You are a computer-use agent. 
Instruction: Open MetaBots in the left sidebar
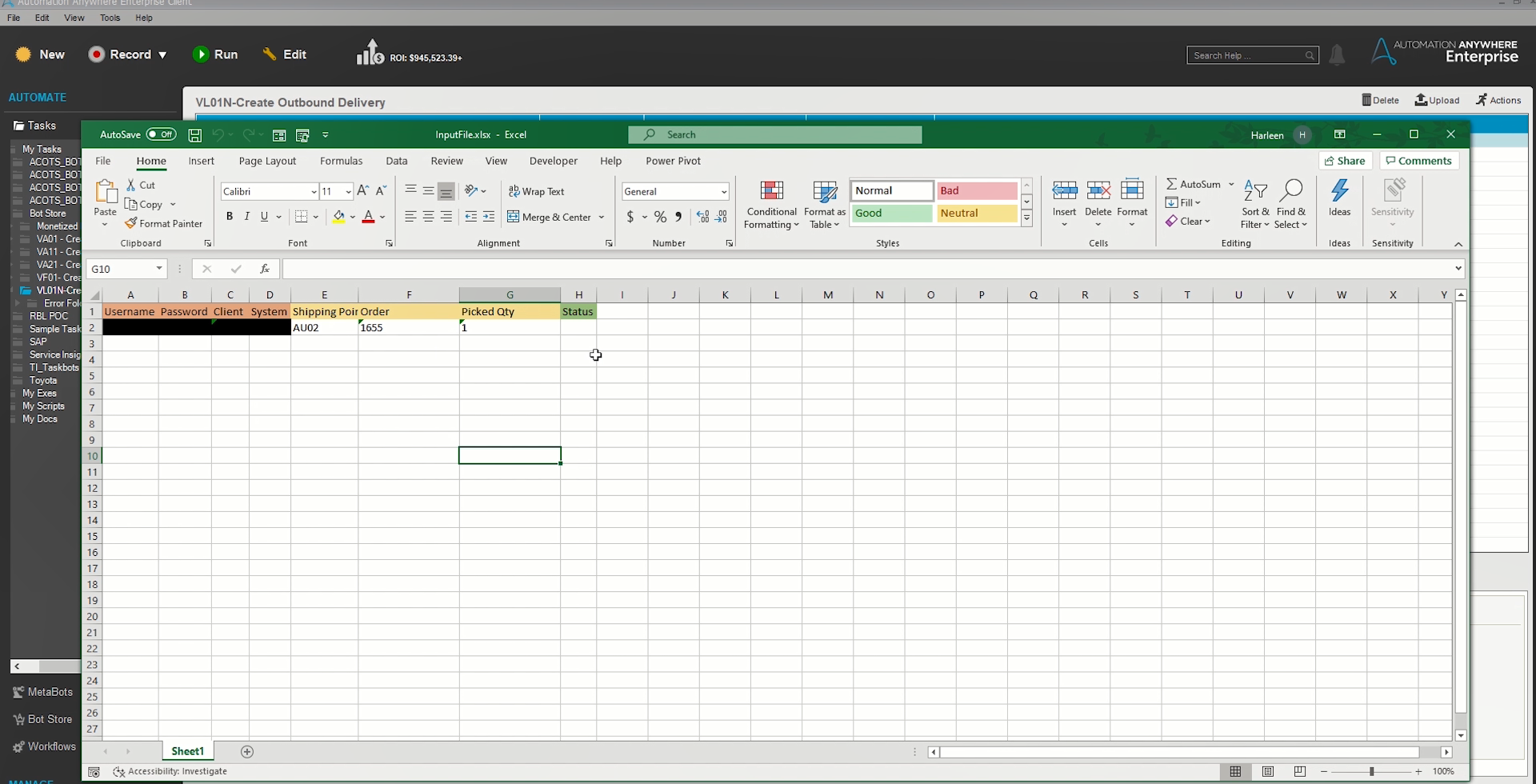42,692
